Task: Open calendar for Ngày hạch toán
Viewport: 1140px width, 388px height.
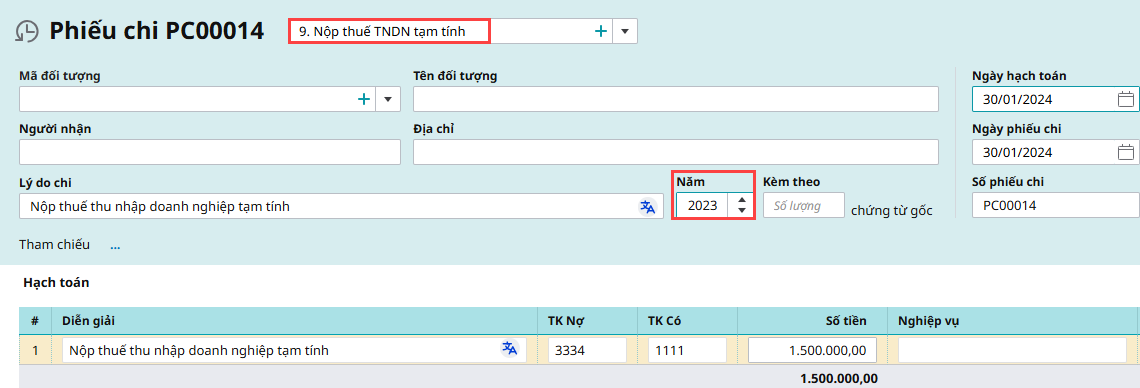Action: tap(1125, 100)
